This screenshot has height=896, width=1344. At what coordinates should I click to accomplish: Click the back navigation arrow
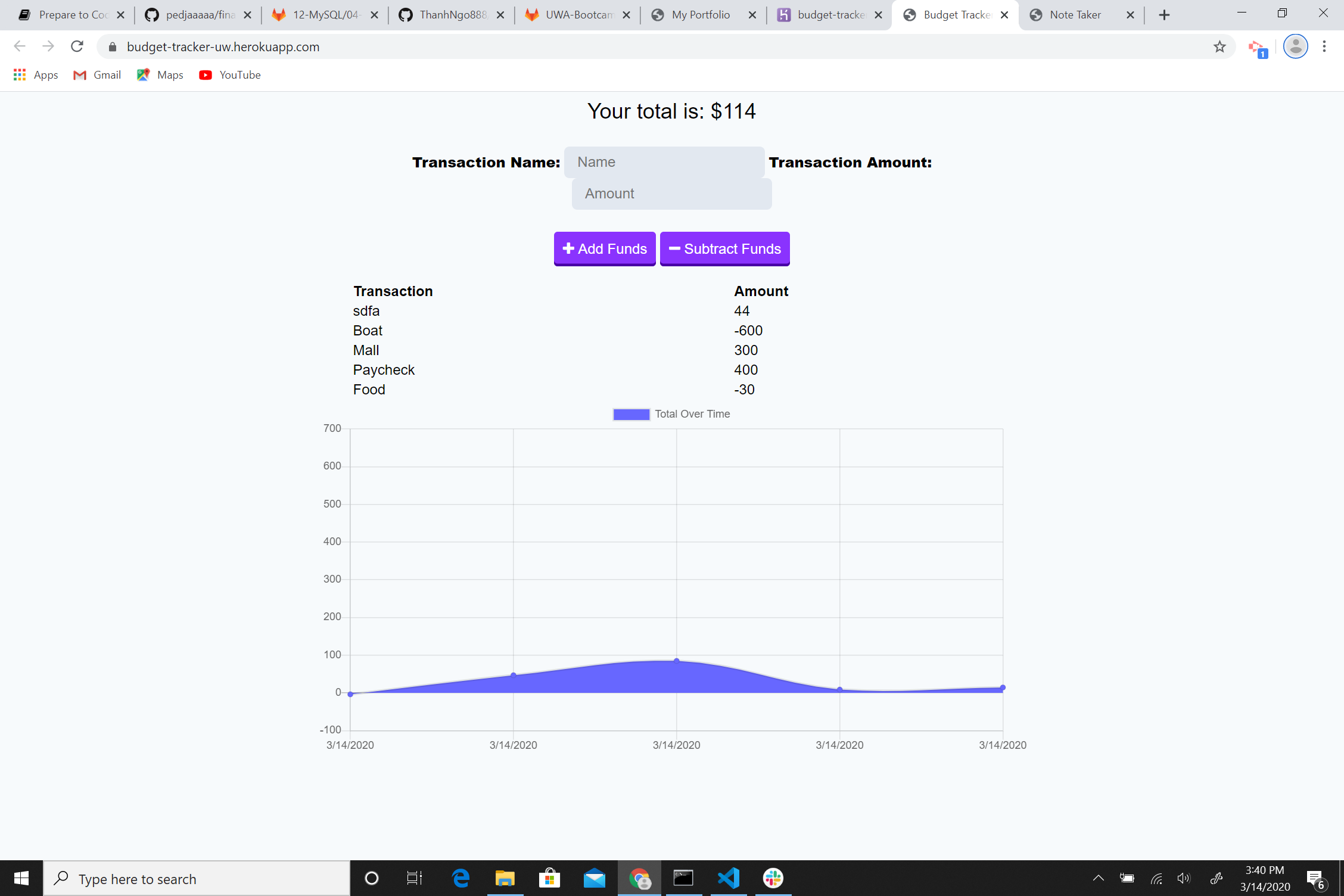(x=20, y=46)
